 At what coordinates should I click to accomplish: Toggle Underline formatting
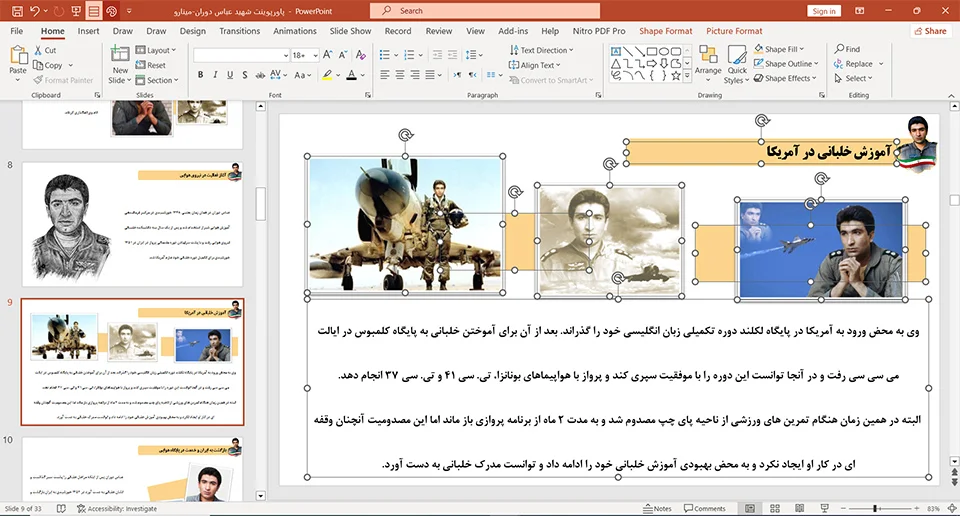230,75
